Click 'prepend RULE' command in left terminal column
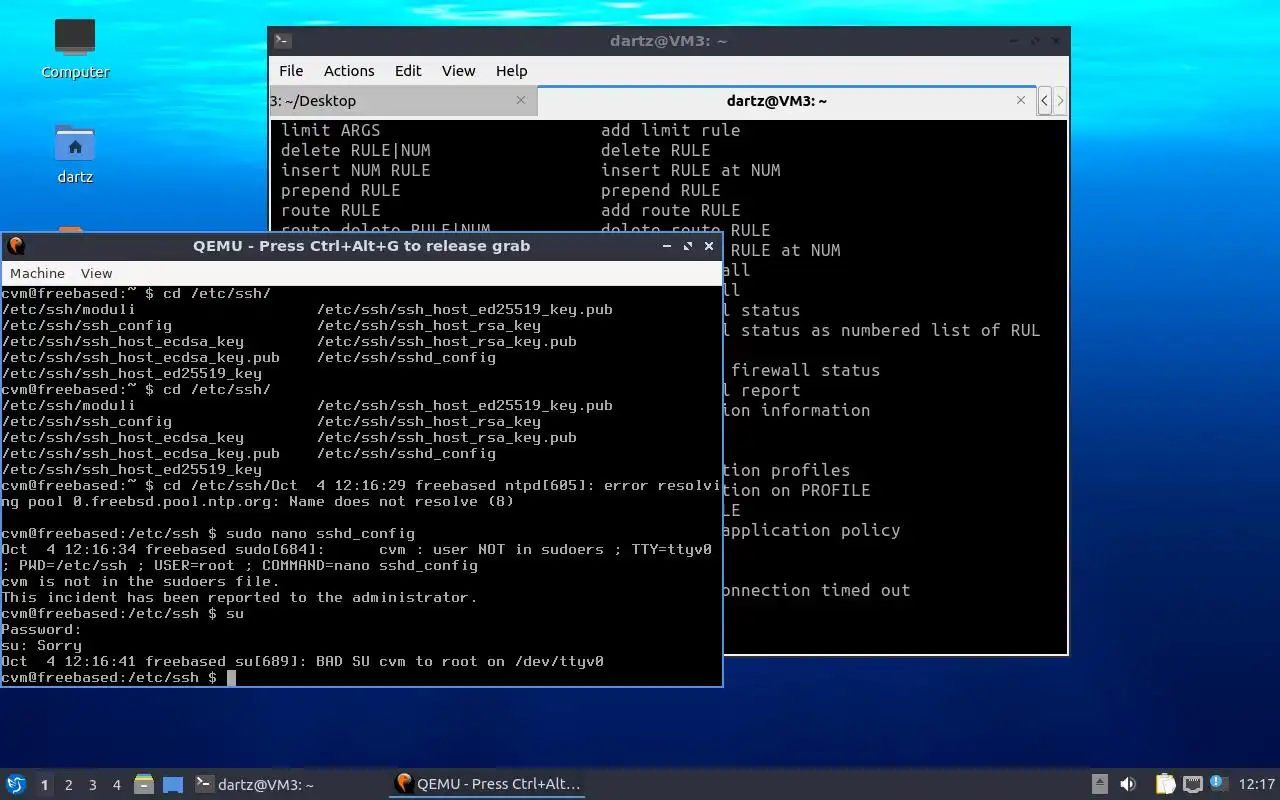Viewport: 1280px width, 800px height. point(341,190)
